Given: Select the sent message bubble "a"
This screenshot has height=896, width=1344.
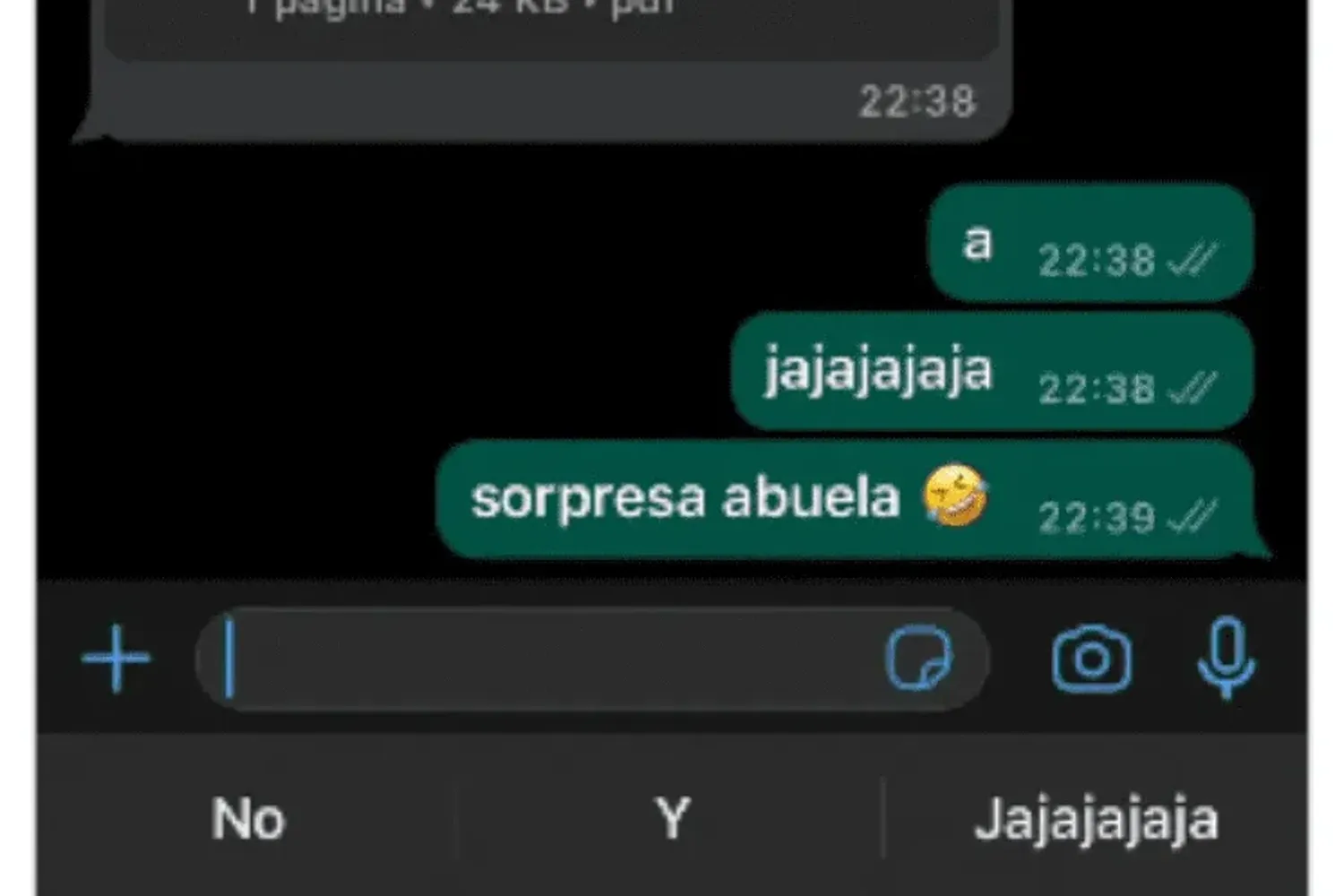Looking at the screenshot, I should pyautogui.click(x=1091, y=242).
